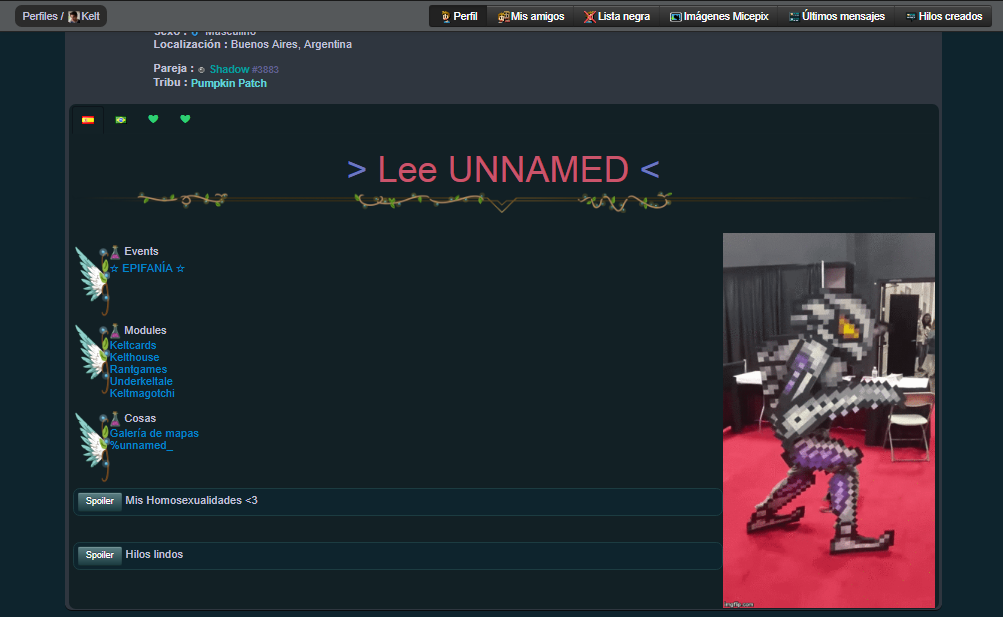Select the second green heart tab
The height and width of the screenshot is (617, 1003).
tap(185, 119)
